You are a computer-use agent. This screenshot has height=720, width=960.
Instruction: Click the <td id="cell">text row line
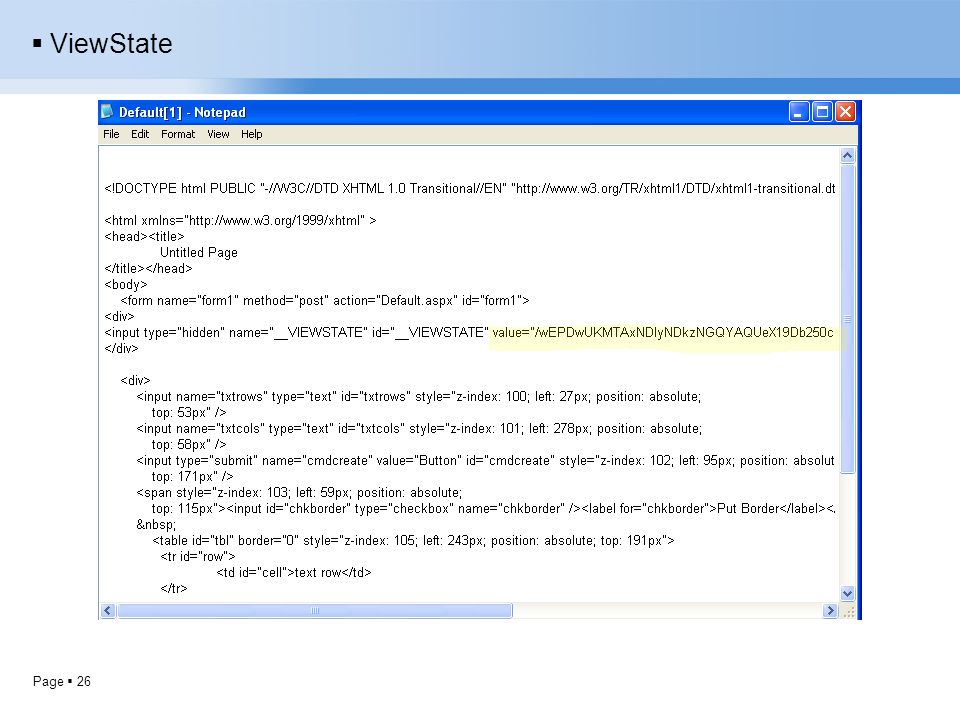coord(293,572)
